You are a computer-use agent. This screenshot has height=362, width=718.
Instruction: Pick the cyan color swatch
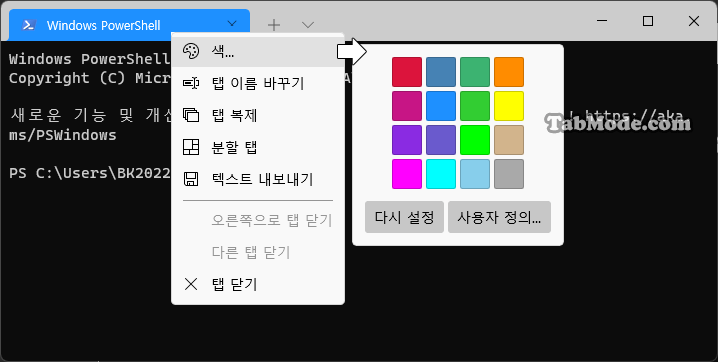pos(441,174)
